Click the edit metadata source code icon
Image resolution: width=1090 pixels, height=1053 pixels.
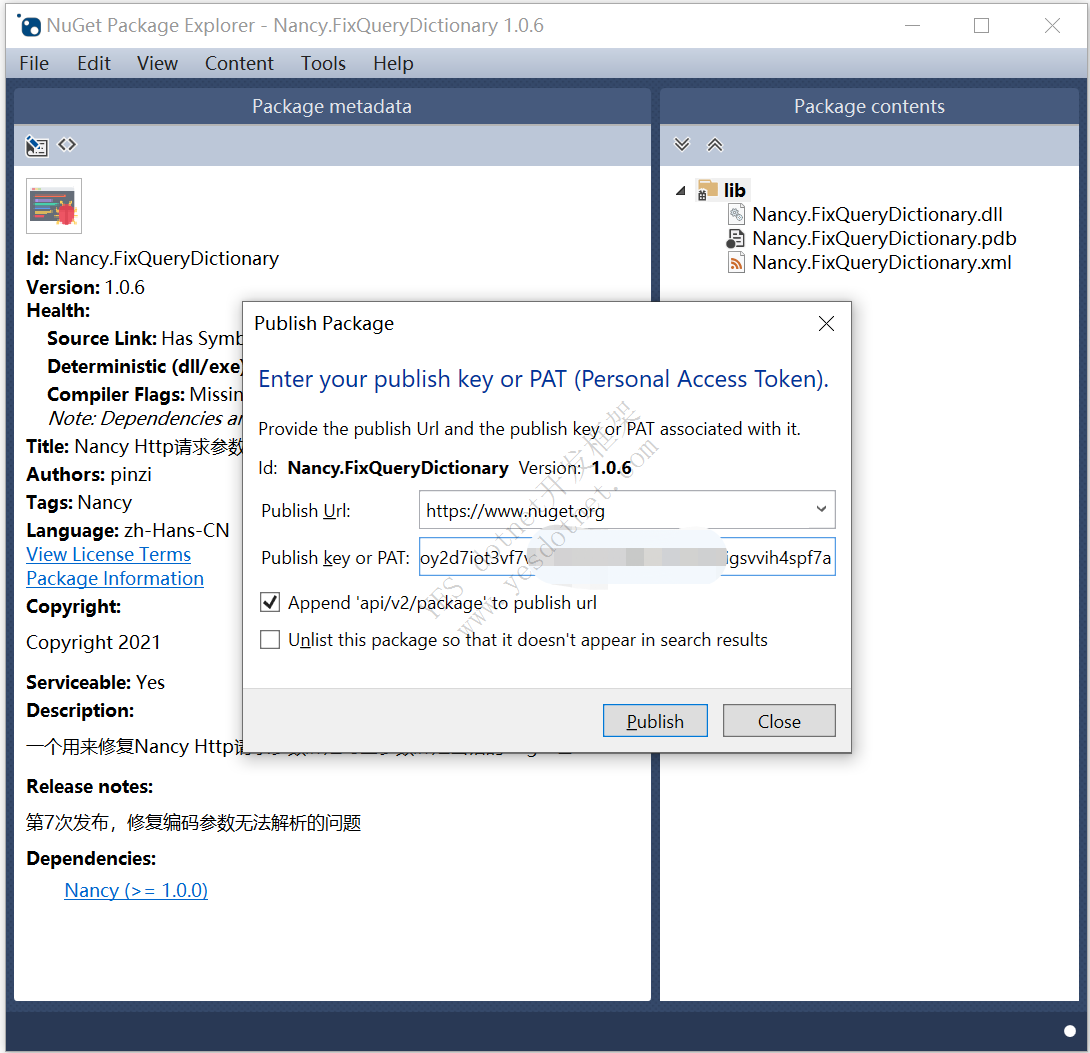pos(67,145)
